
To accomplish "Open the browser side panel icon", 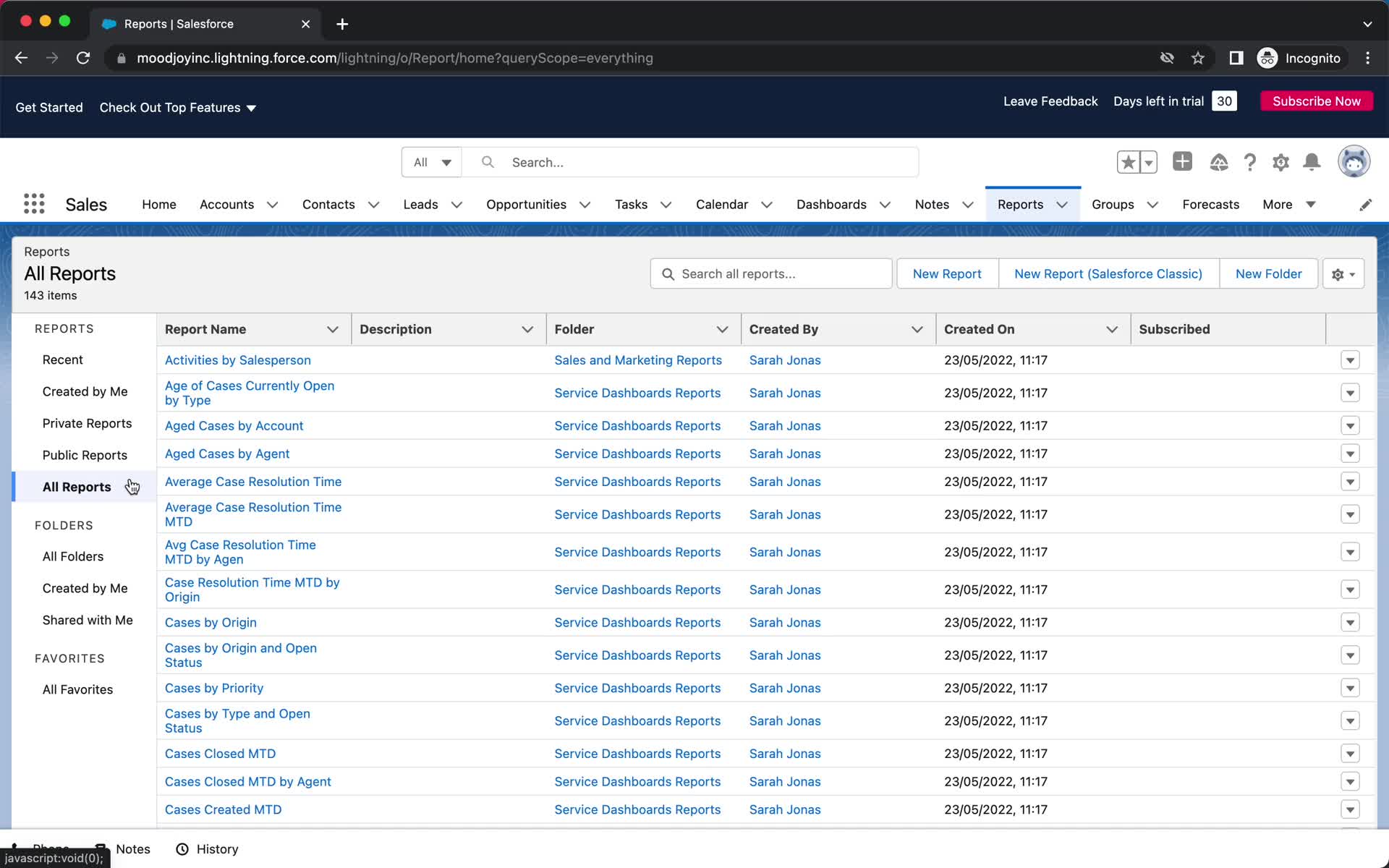I will (1236, 58).
